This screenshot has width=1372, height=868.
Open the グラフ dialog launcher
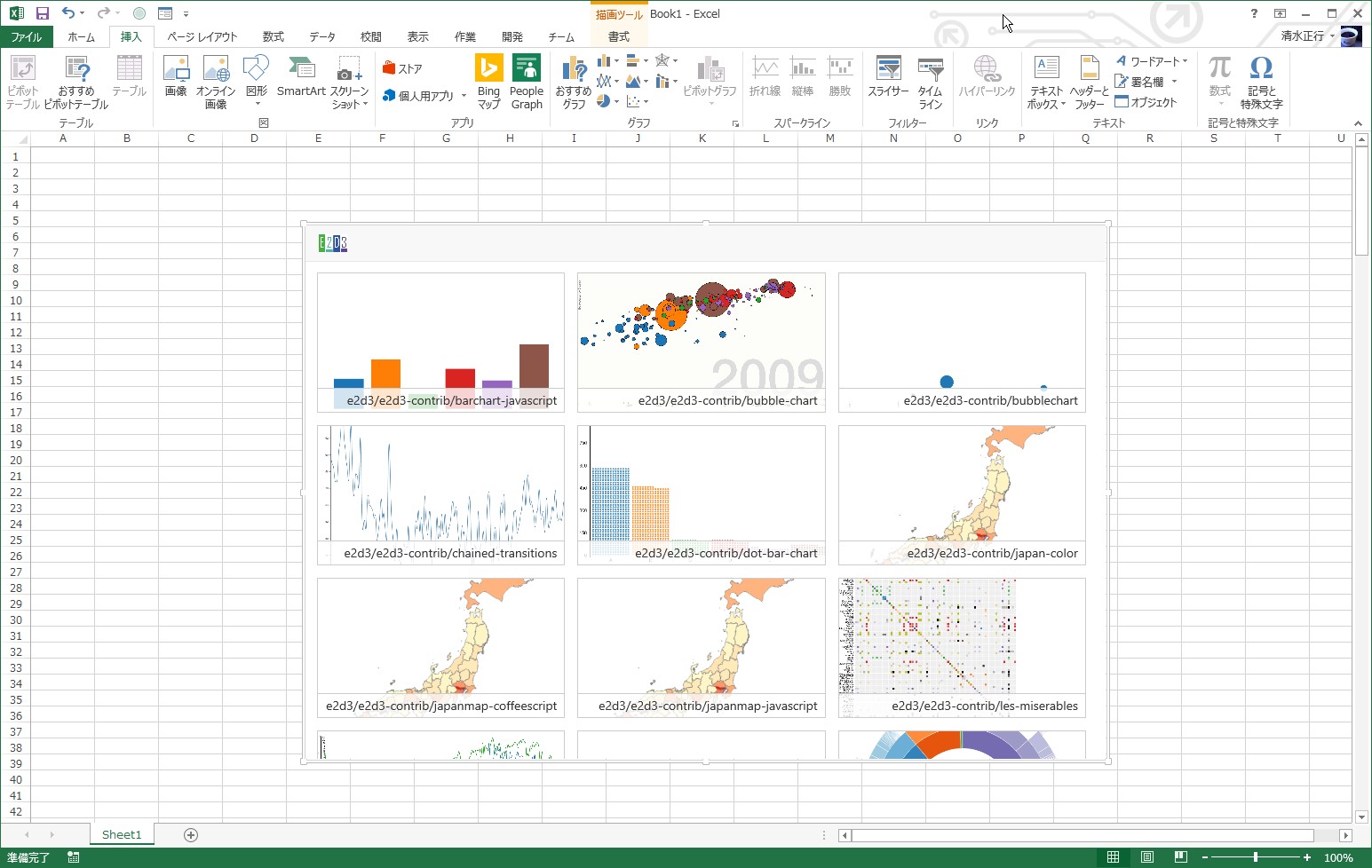[735, 123]
